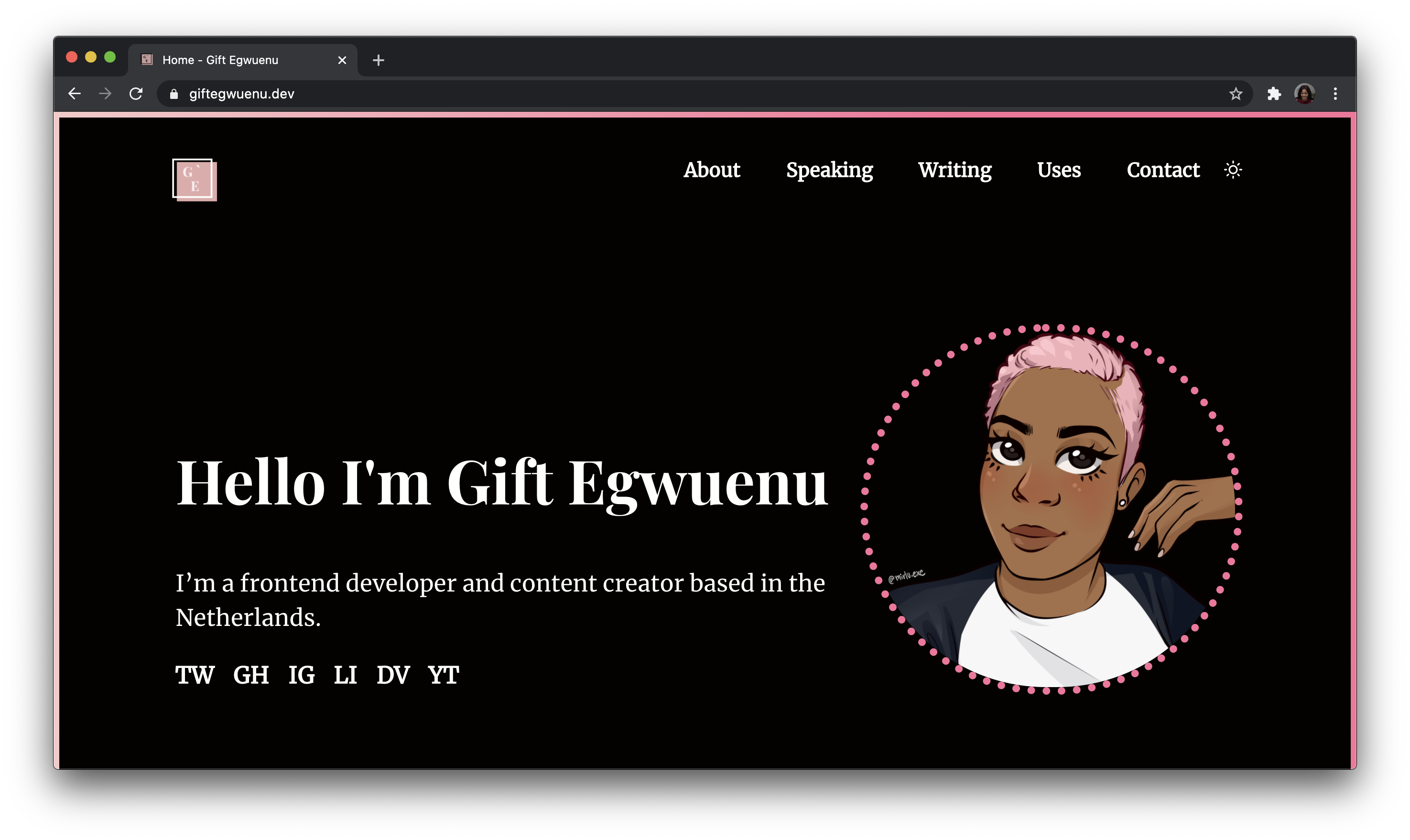
Task: Go to the Speaking page
Action: 829,171
